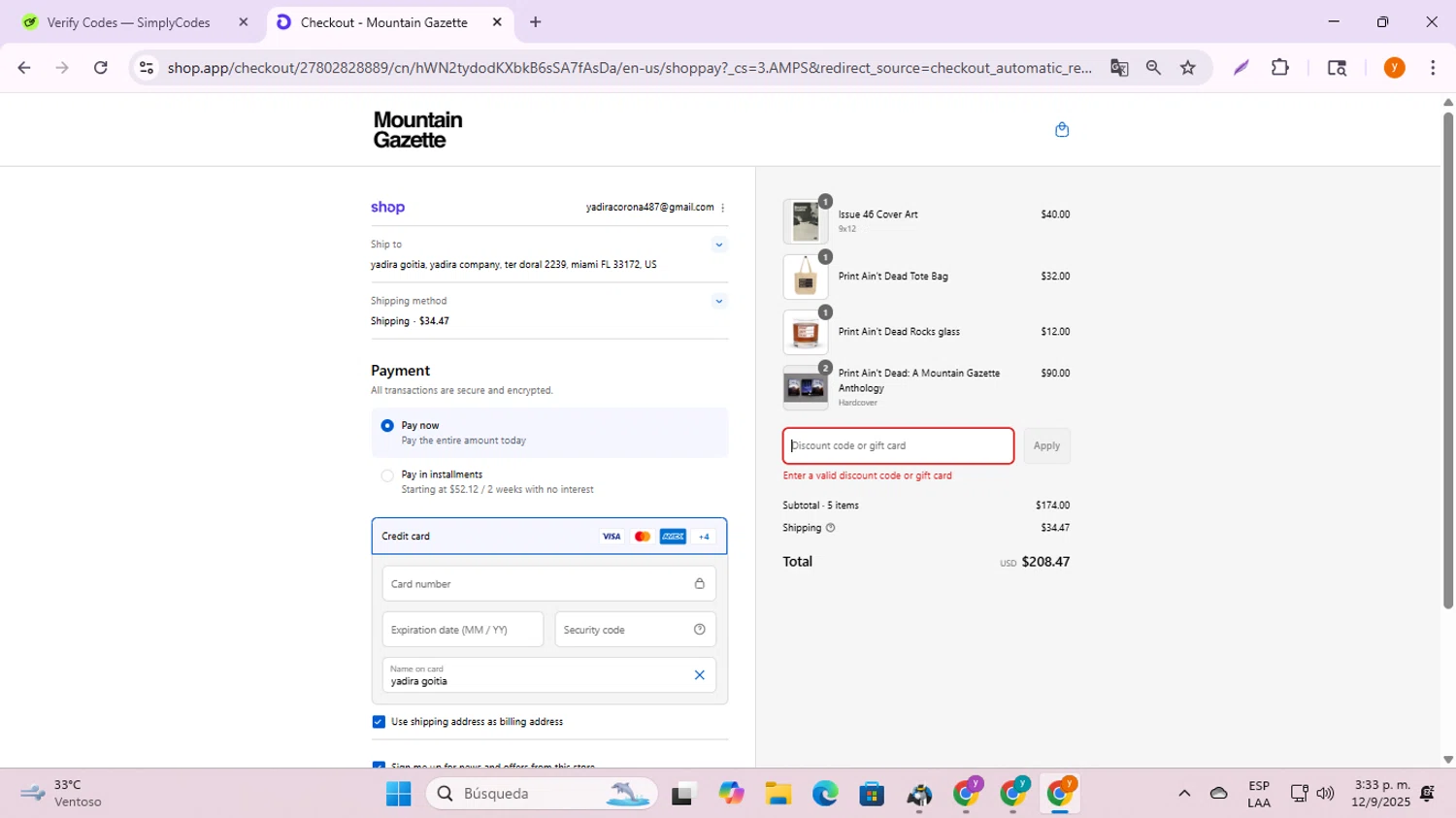Go back to the previous page
The image size is (1456, 818).
tap(24, 68)
